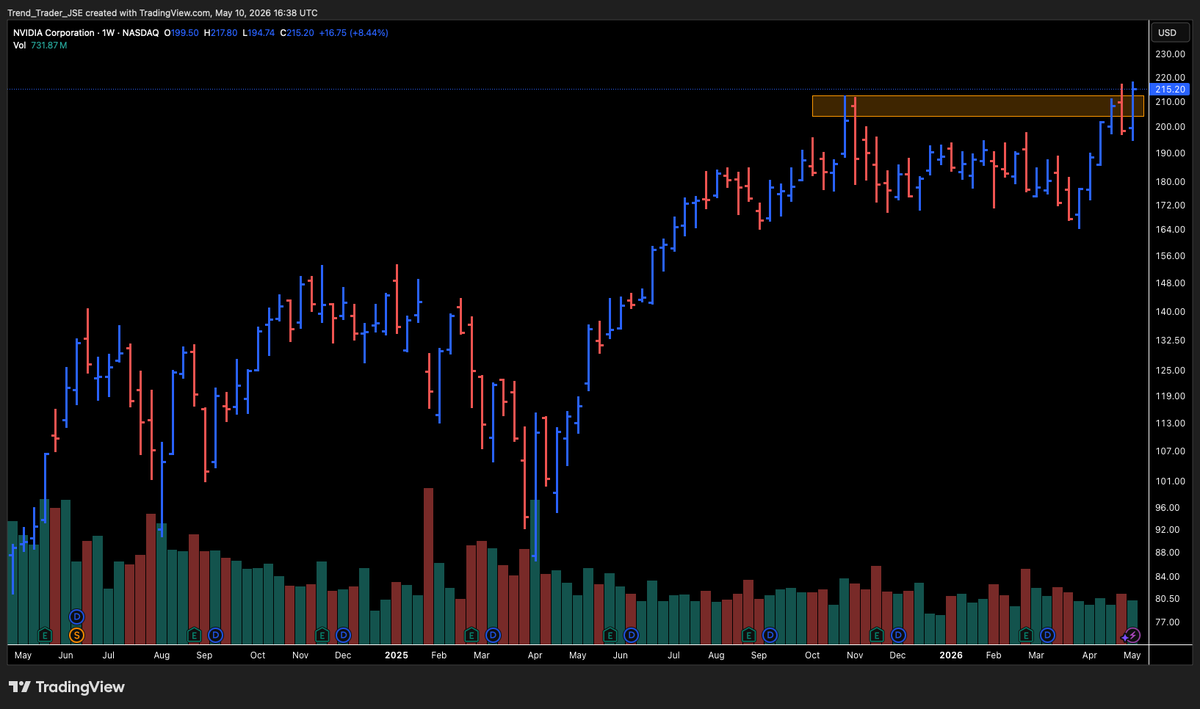Select the dividend D marker at Dec 2024

pyautogui.click(x=344, y=634)
